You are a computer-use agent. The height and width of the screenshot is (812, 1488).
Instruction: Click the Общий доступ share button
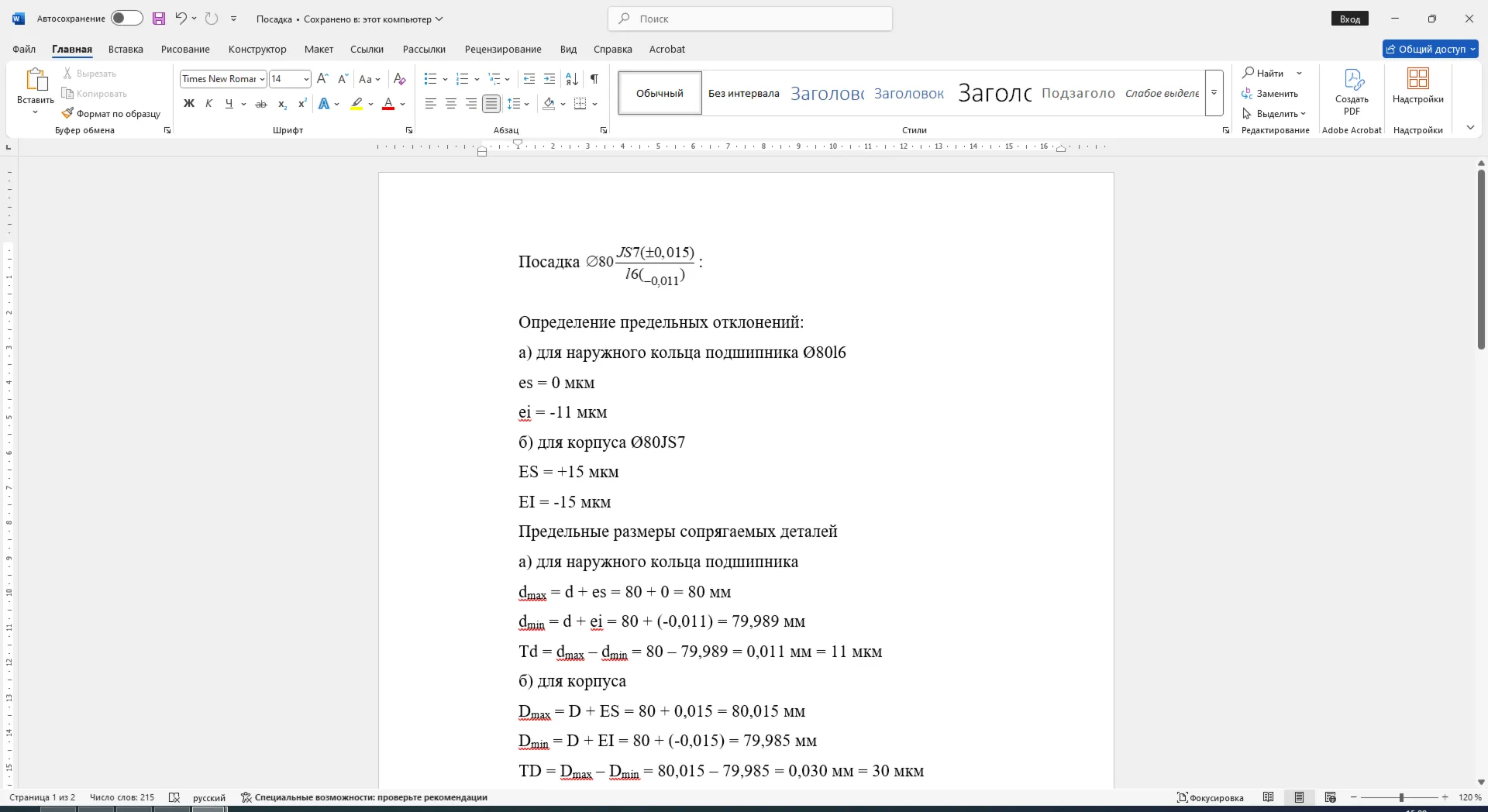click(1431, 49)
